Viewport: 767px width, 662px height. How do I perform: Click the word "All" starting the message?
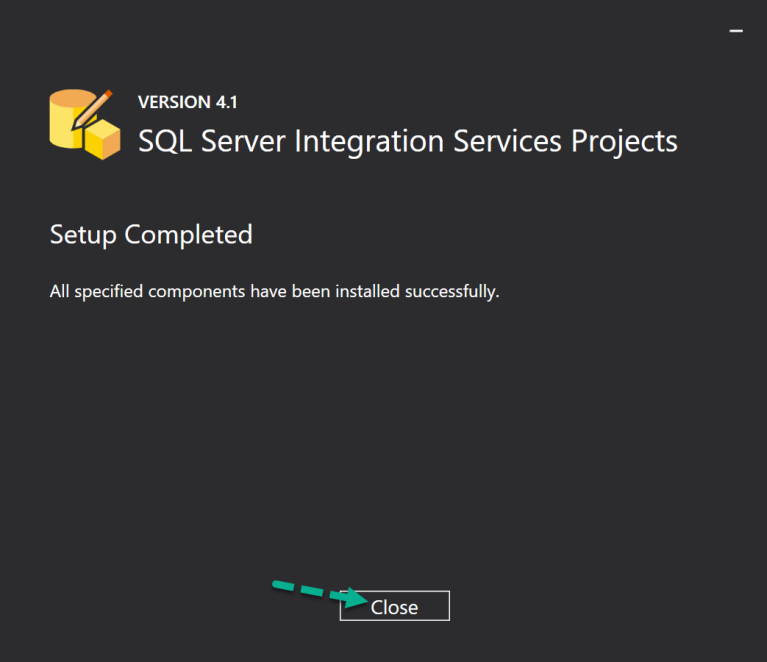[59, 292]
